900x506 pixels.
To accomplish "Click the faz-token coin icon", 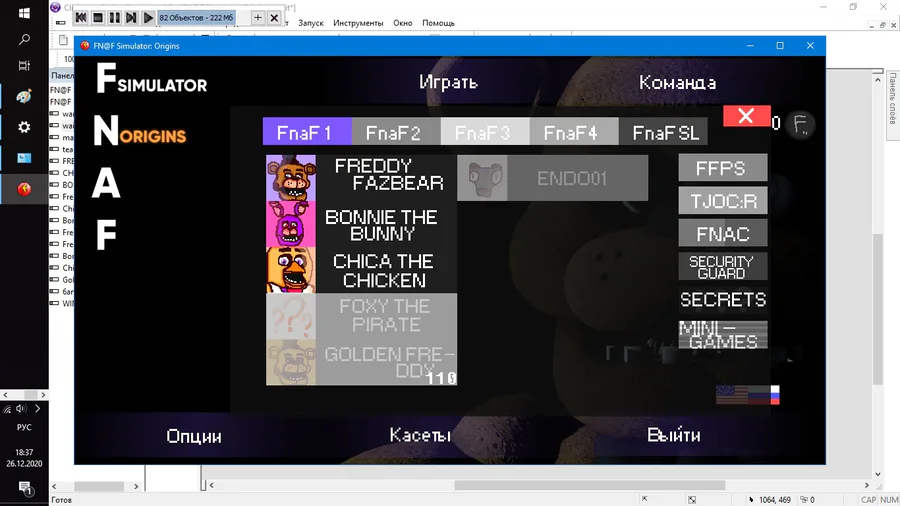I will click(801, 123).
